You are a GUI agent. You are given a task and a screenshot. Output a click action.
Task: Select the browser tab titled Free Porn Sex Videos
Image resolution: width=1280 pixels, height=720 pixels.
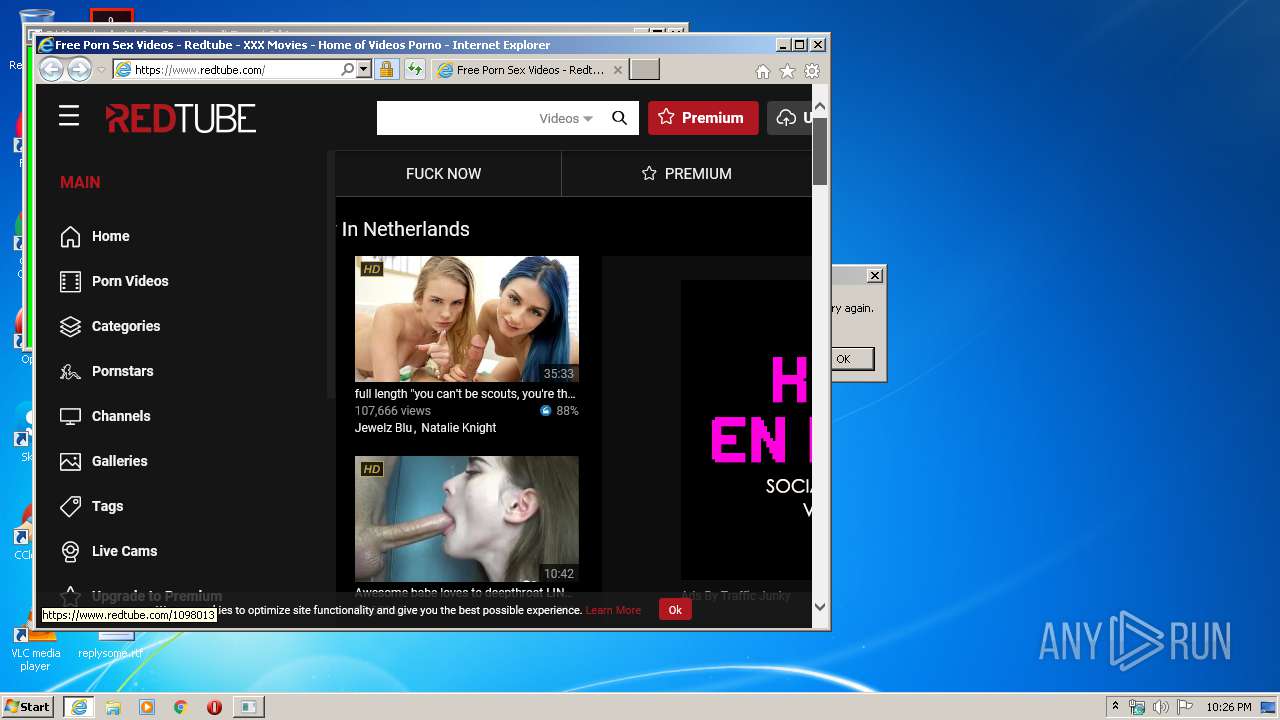530,70
